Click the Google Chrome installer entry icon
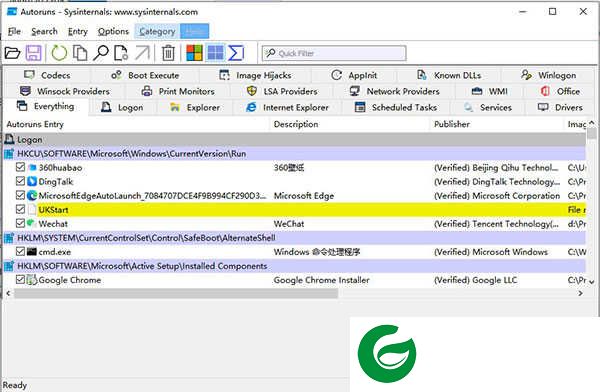The width and height of the screenshot is (600, 392). [32, 280]
